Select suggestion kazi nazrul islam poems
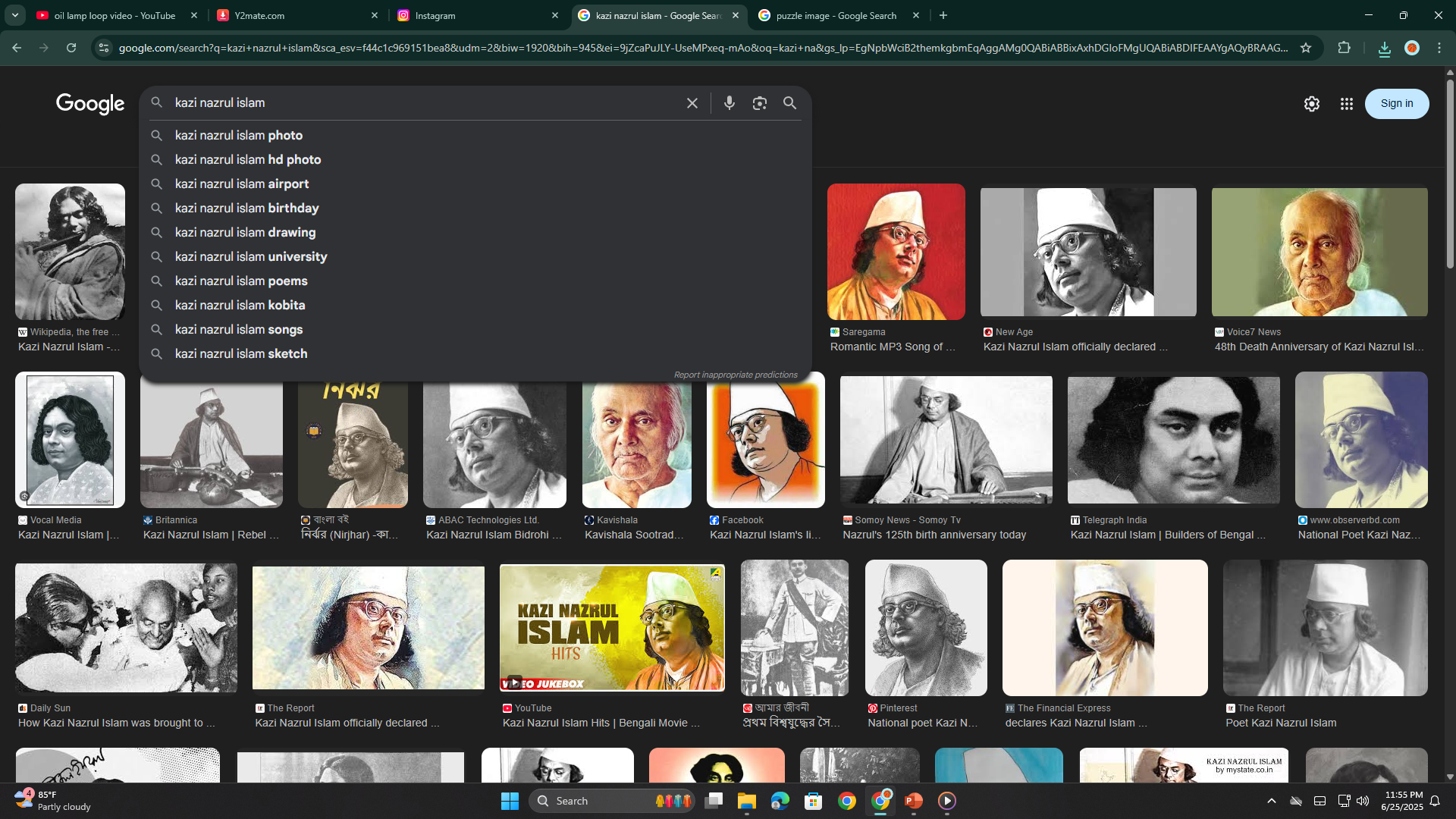 [475, 281]
